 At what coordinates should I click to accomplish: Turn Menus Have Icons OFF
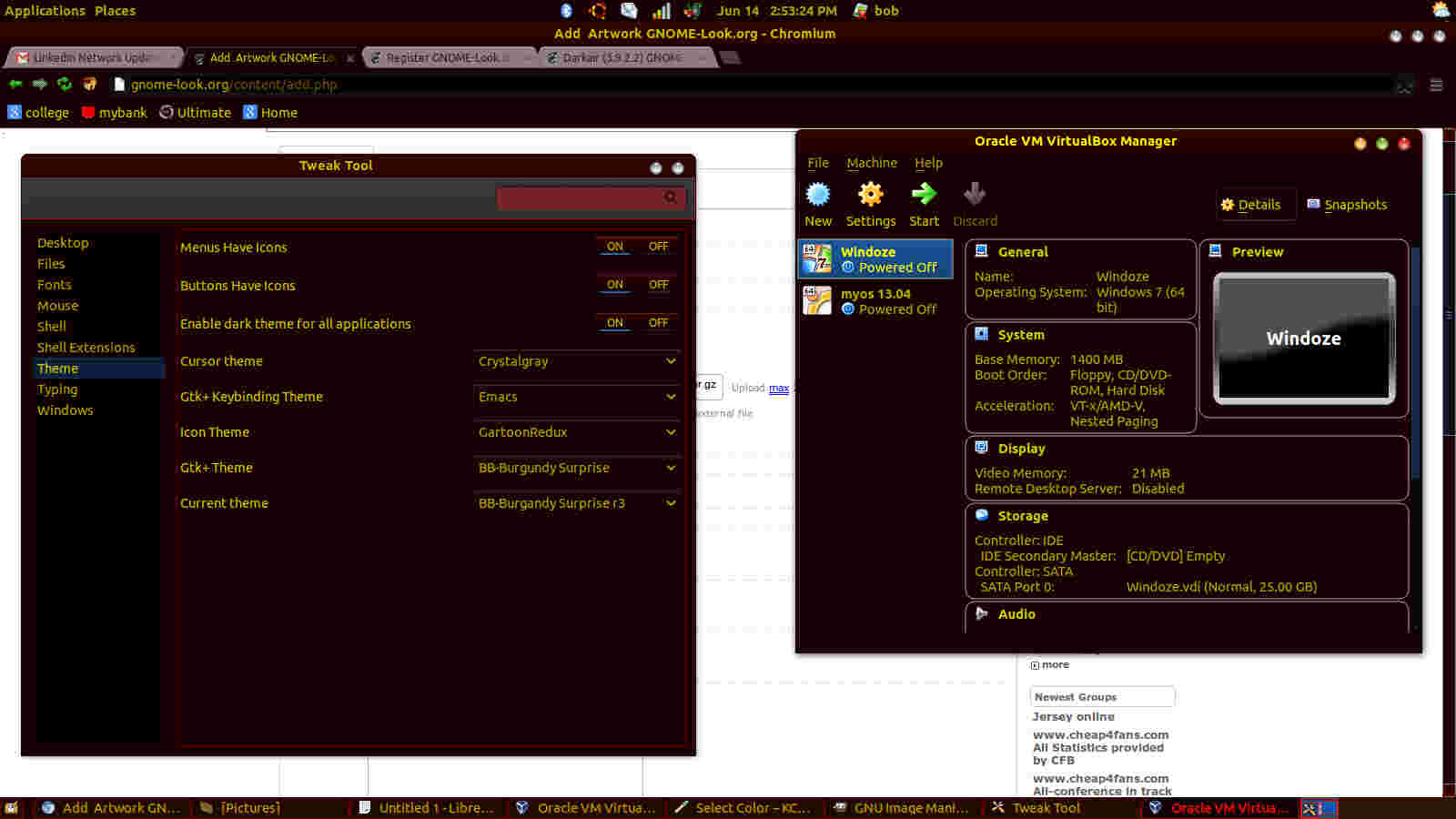click(658, 247)
